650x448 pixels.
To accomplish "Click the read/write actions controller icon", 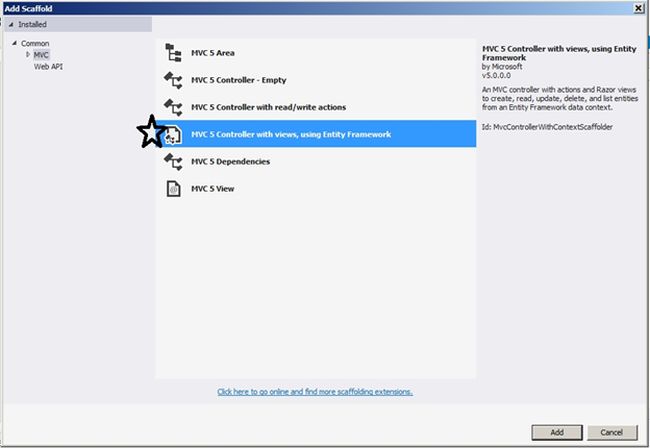I will (x=173, y=107).
